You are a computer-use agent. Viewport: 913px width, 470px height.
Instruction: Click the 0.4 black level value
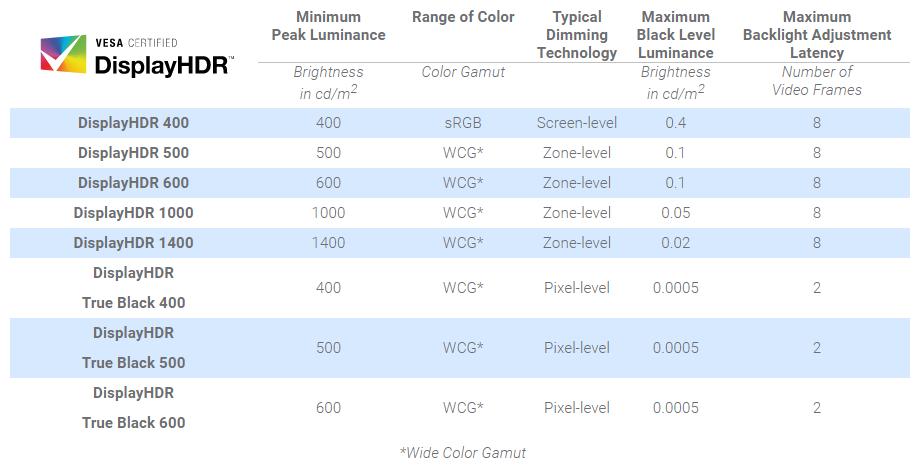click(676, 123)
